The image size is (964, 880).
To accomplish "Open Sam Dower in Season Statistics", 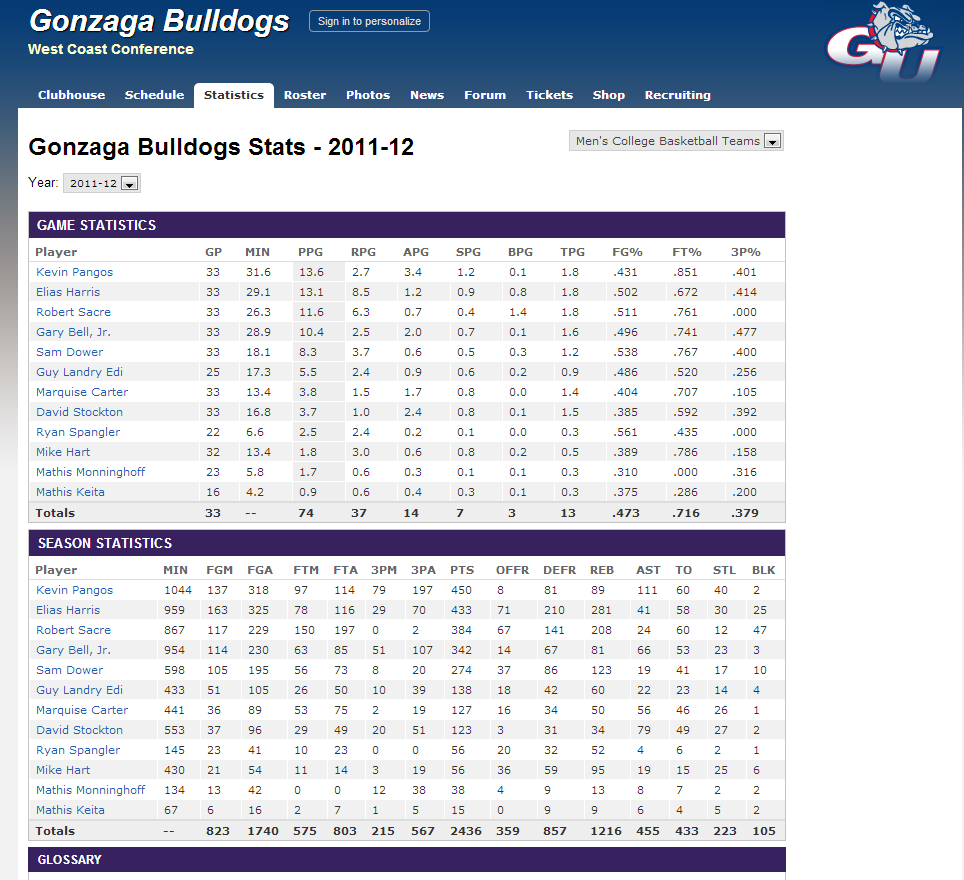I will 69,670.
